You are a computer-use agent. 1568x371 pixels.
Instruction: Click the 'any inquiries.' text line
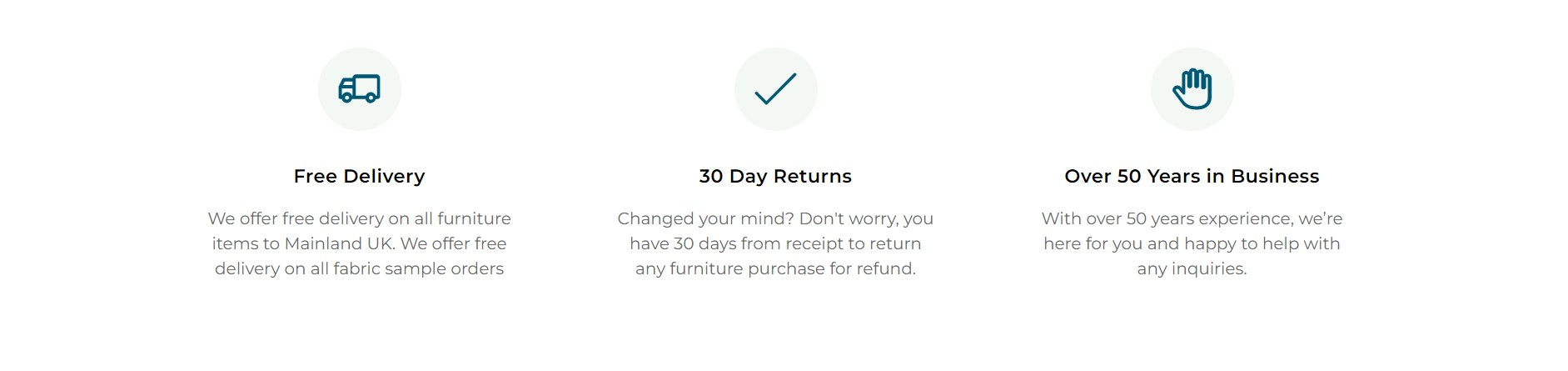1192,268
